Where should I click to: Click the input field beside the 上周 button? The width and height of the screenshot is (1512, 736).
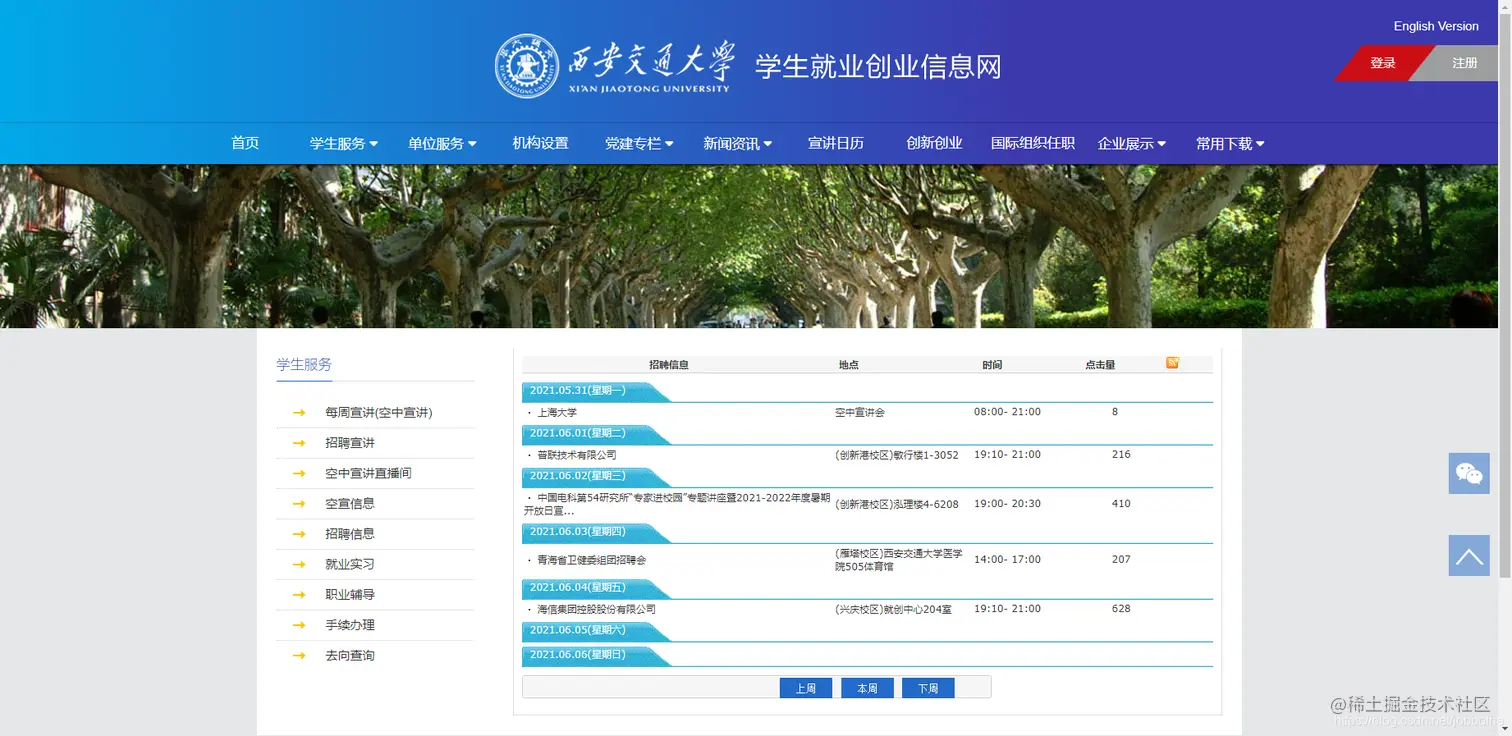click(648, 687)
